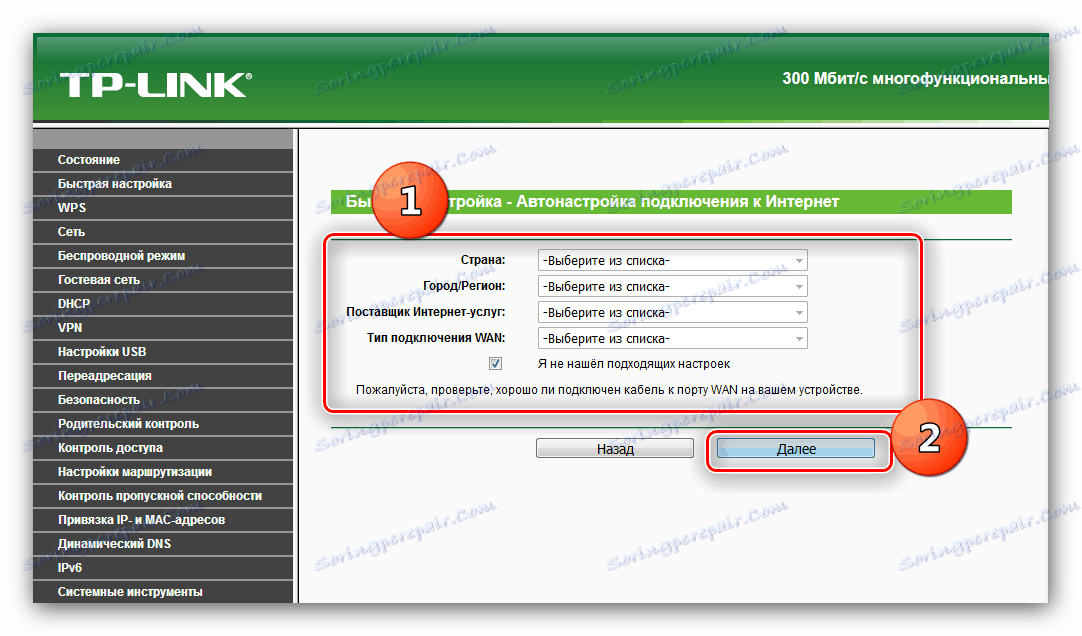Viewport: 1082px width, 636px height.
Task: Open Тип подключения WAN dropdown
Action: click(x=672, y=339)
